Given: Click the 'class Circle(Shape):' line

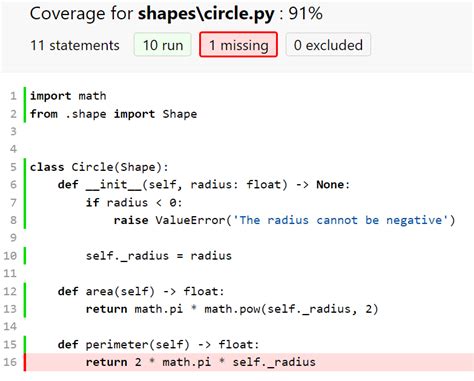Looking at the screenshot, I should tap(99, 167).
